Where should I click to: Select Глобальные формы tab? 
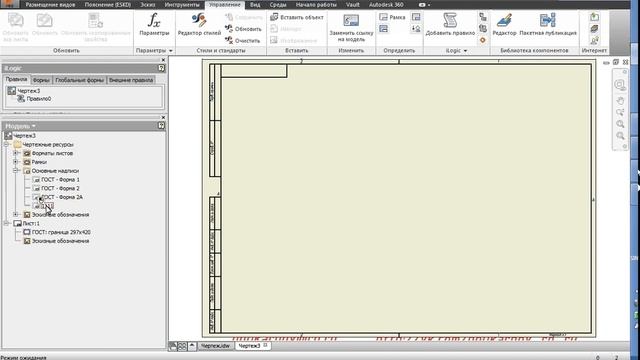pyautogui.click(x=79, y=80)
